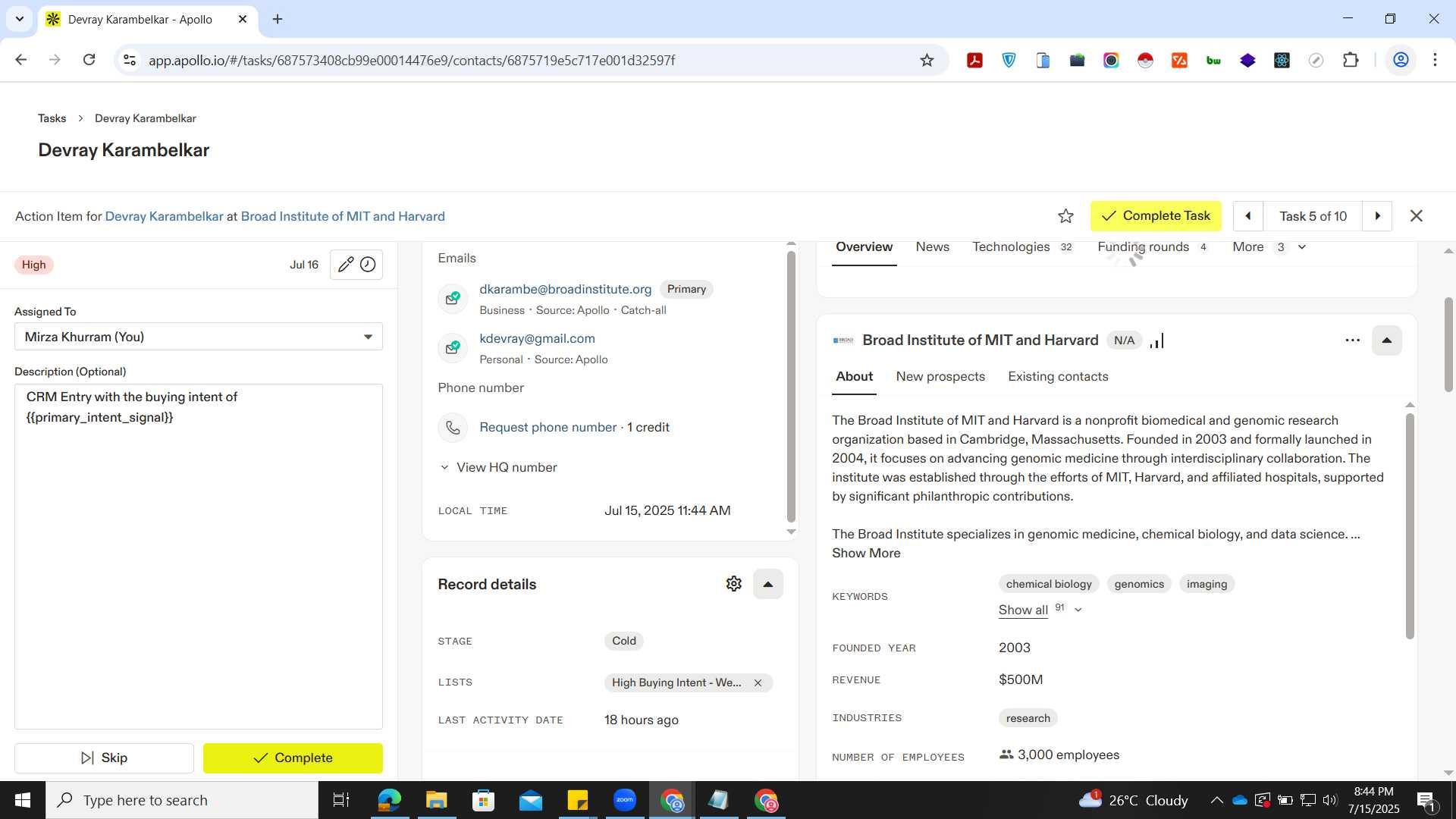The height and width of the screenshot is (819, 1456).
Task: Expand the More tab dropdown
Action: click(x=1269, y=247)
